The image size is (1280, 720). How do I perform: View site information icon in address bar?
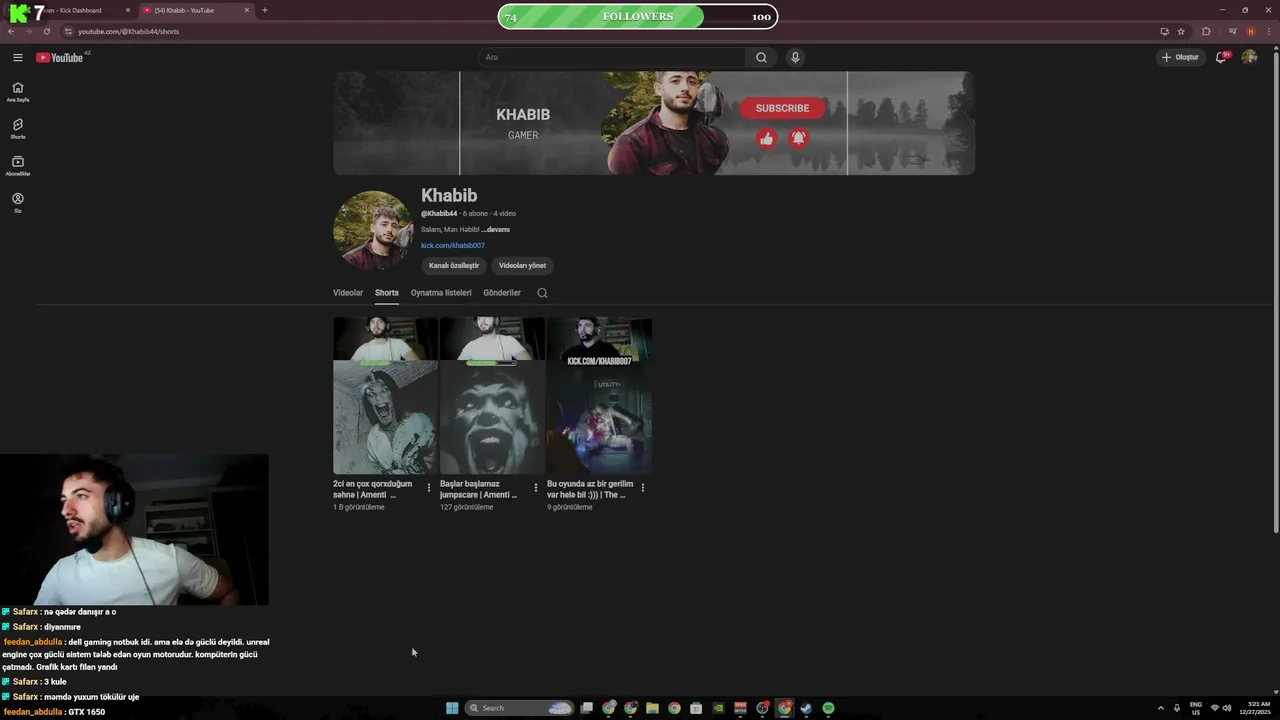pyautogui.click(x=68, y=31)
